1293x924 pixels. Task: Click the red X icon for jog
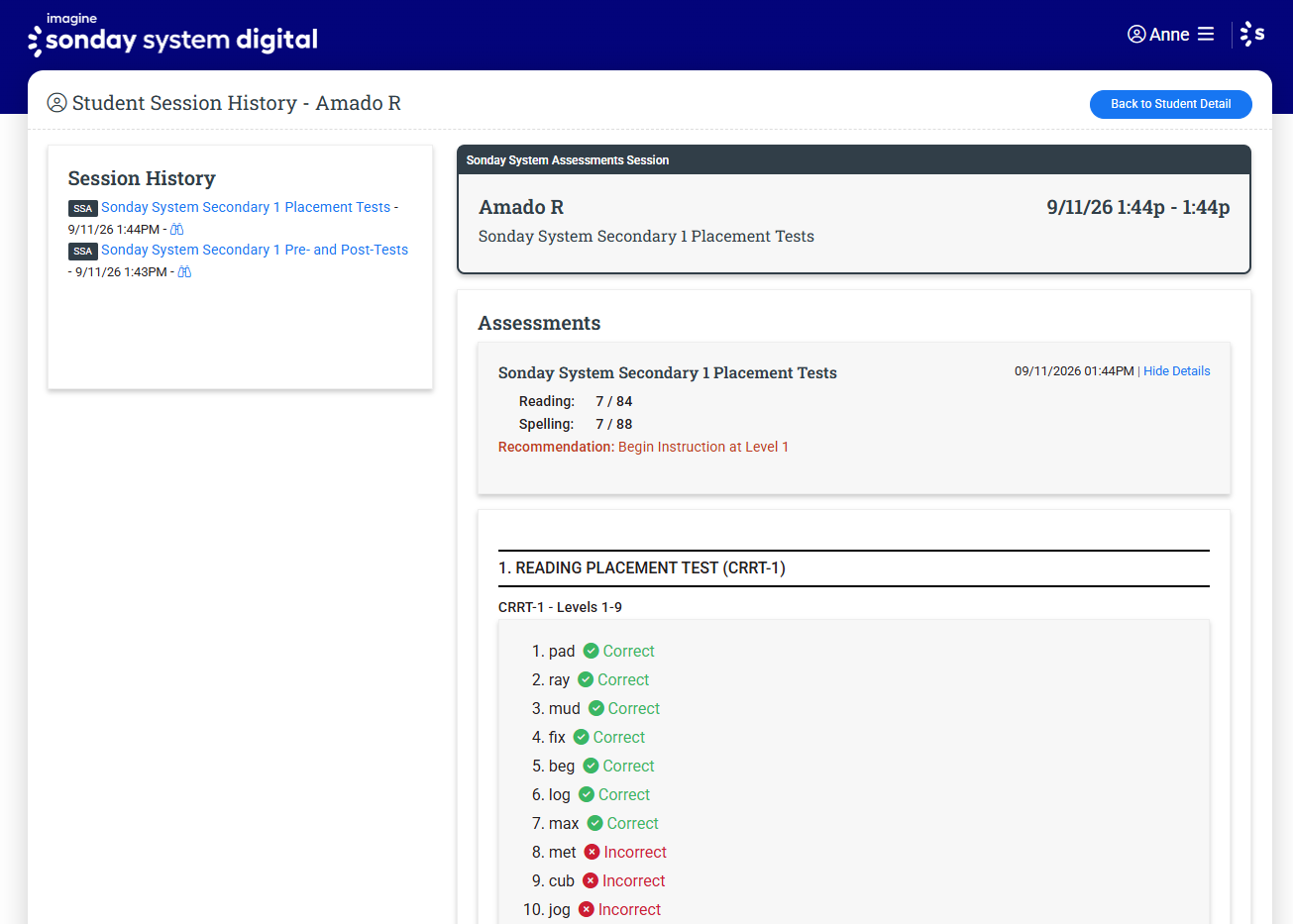(587, 909)
